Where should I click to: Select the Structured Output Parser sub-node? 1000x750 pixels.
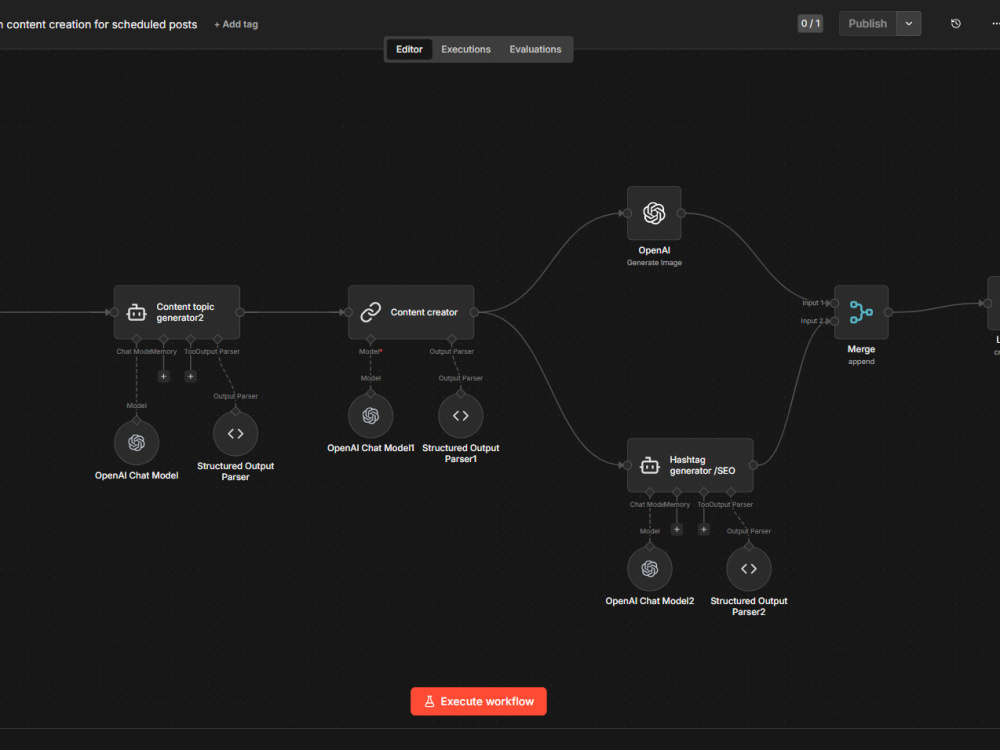(235, 434)
